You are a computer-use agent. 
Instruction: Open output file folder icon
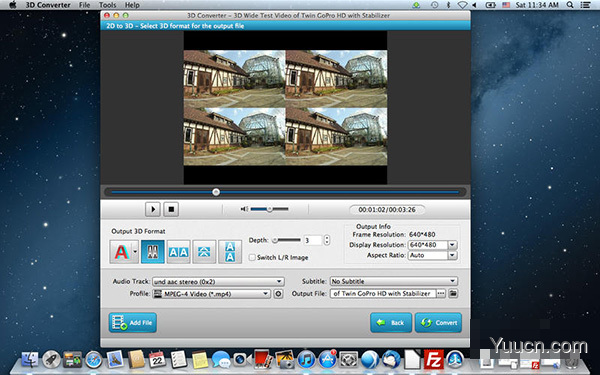click(453, 293)
